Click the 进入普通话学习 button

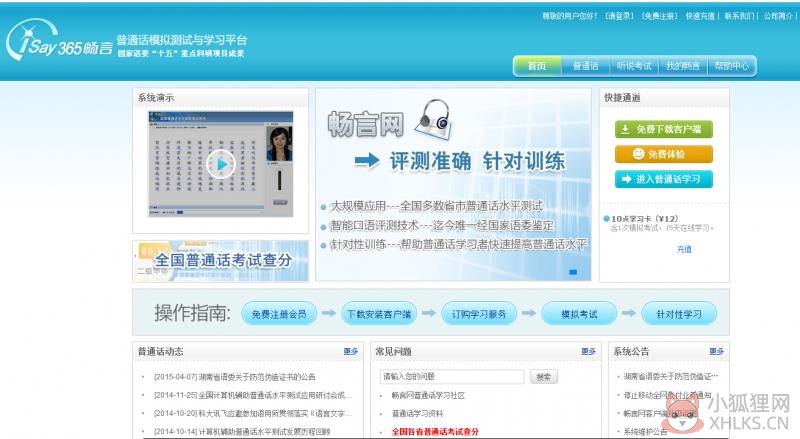663,179
